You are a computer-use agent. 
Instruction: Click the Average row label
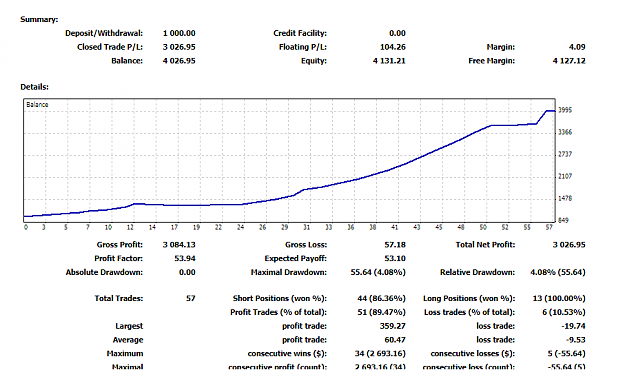[x=128, y=340]
